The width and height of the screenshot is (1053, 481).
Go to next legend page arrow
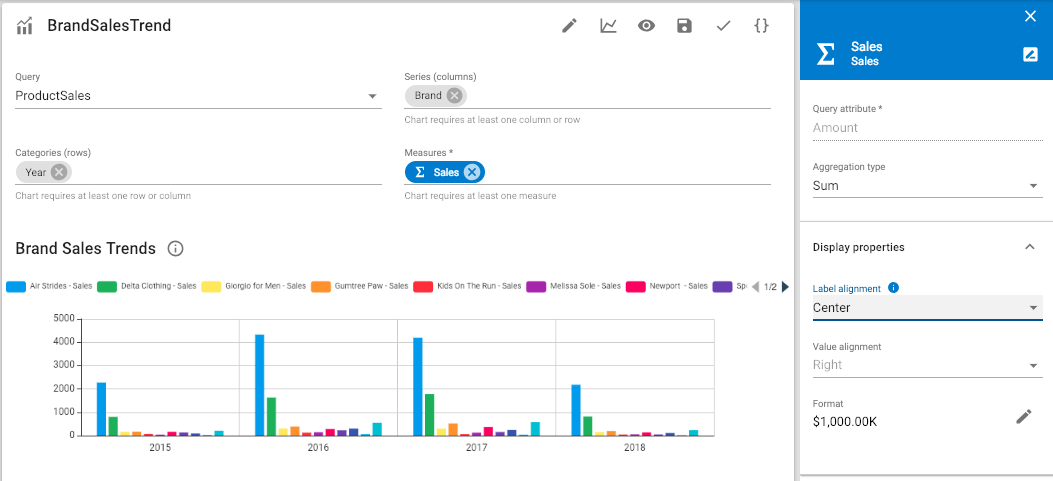(785, 287)
